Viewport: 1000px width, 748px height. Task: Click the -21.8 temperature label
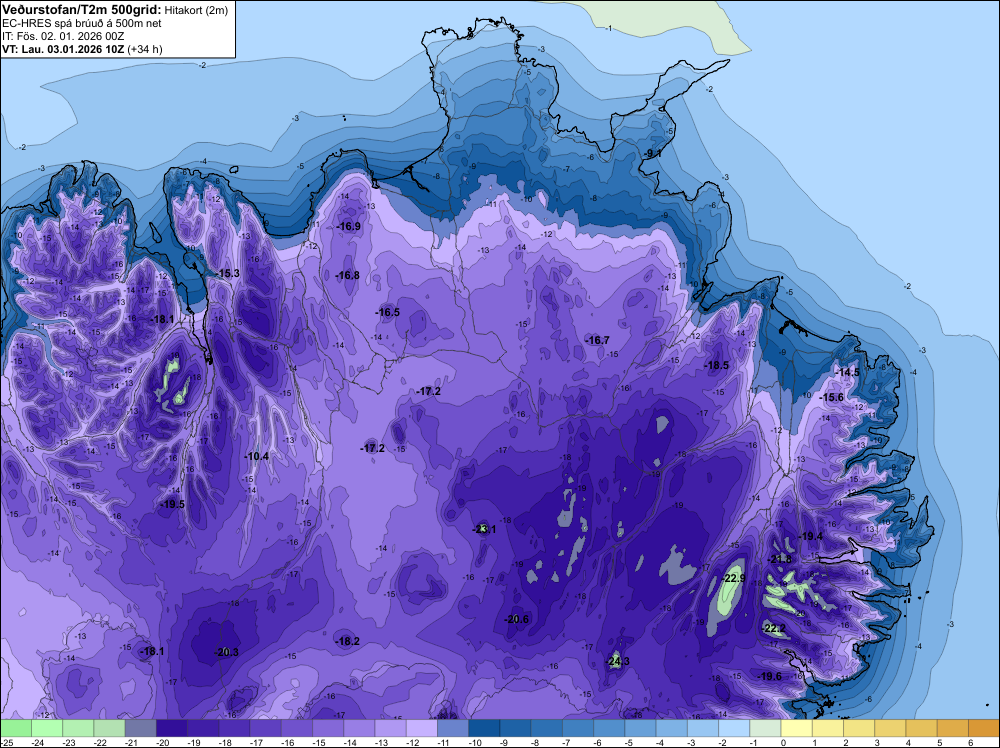point(780,559)
